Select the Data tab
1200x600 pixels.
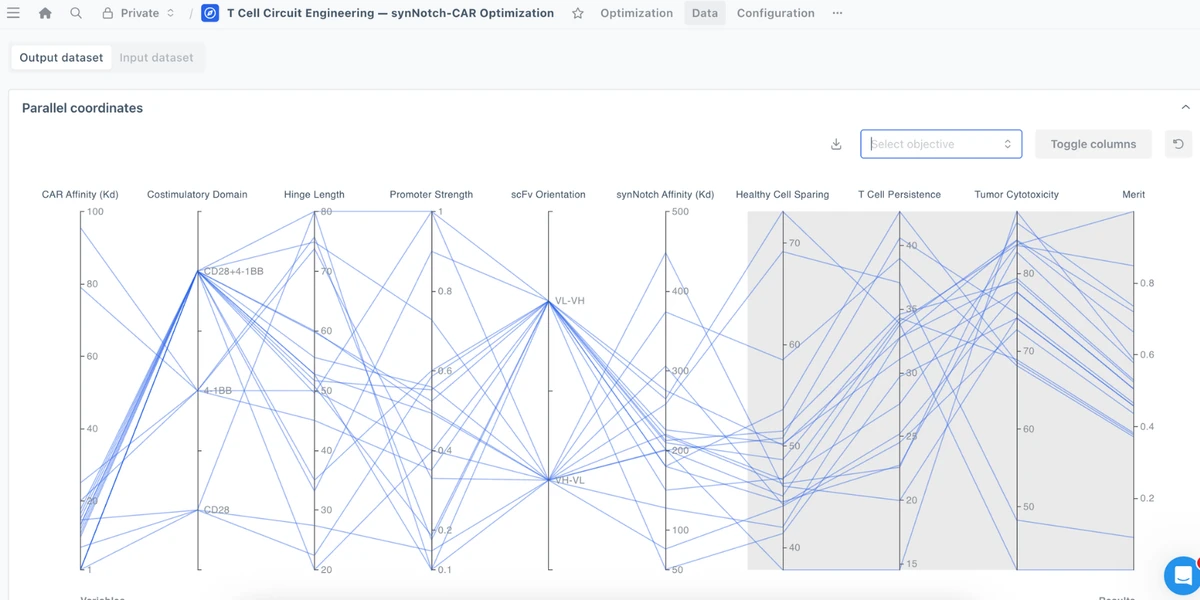(704, 13)
